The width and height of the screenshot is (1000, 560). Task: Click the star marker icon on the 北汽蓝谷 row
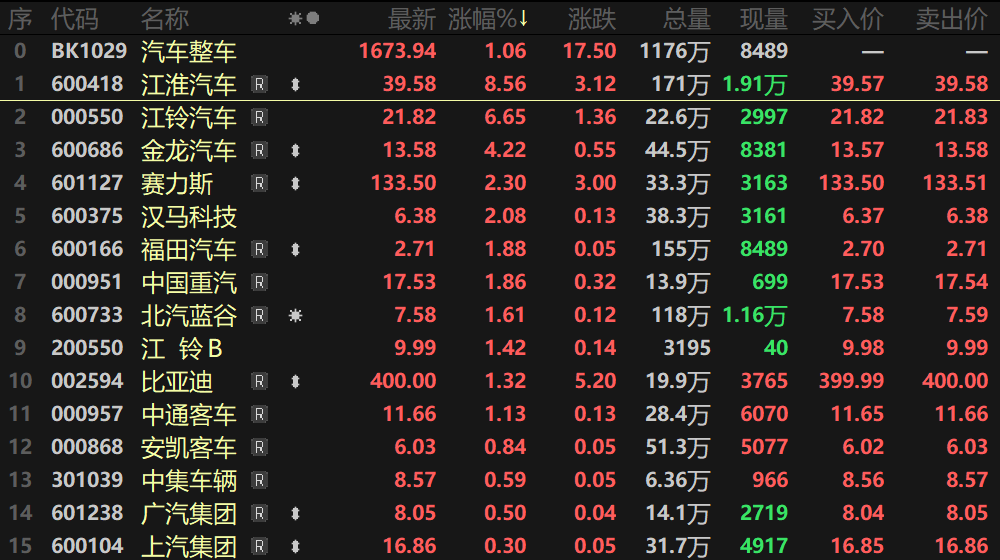(295, 316)
